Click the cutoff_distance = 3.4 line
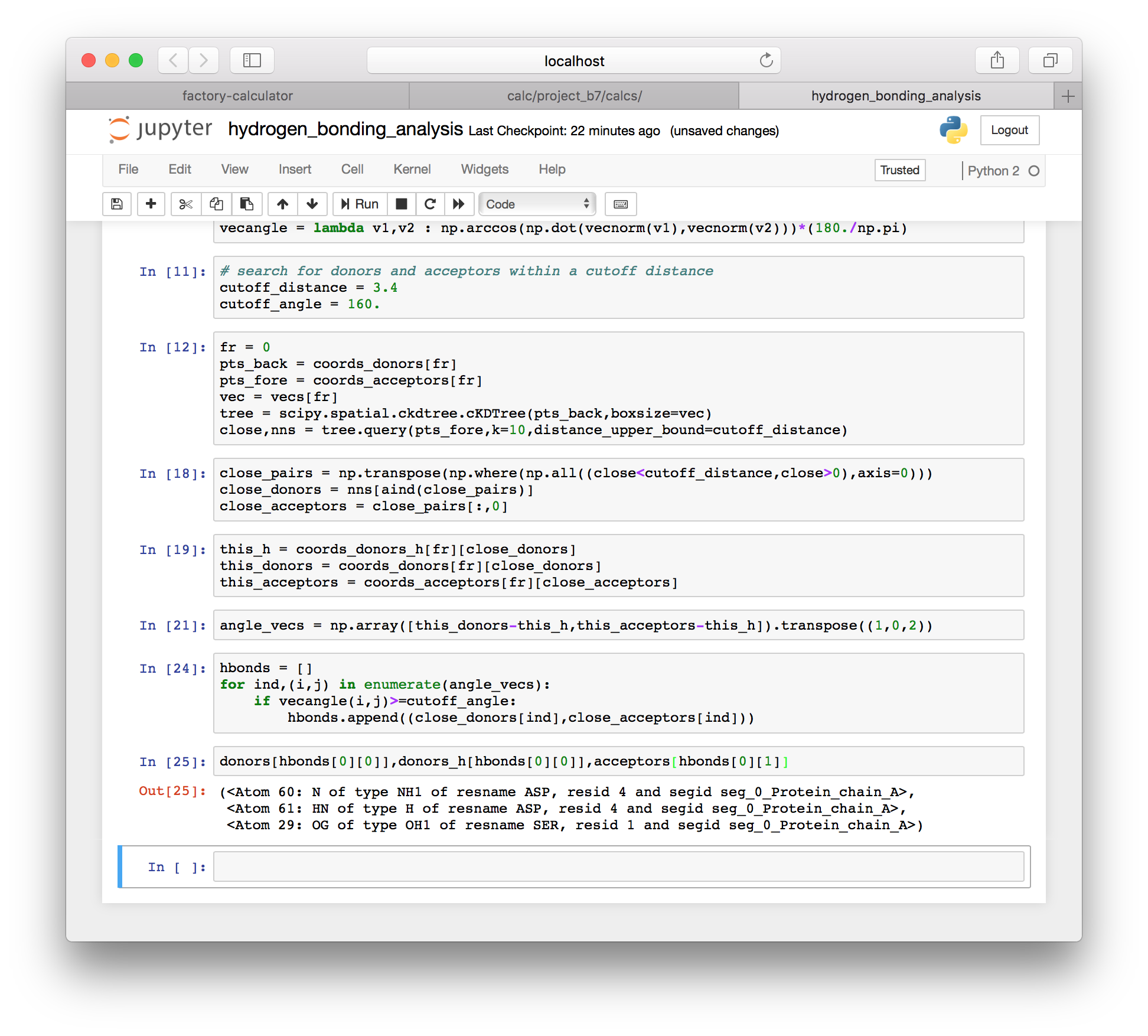Screen dimensions: 1148x1036 coord(308,288)
